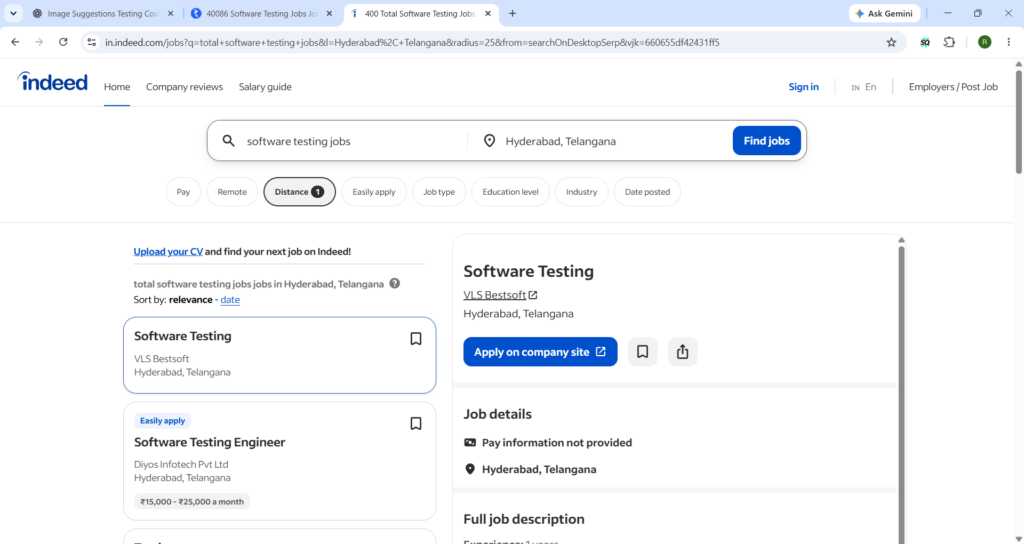The image size is (1024, 544).
Task: Open Company reviews
Action: (x=184, y=87)
